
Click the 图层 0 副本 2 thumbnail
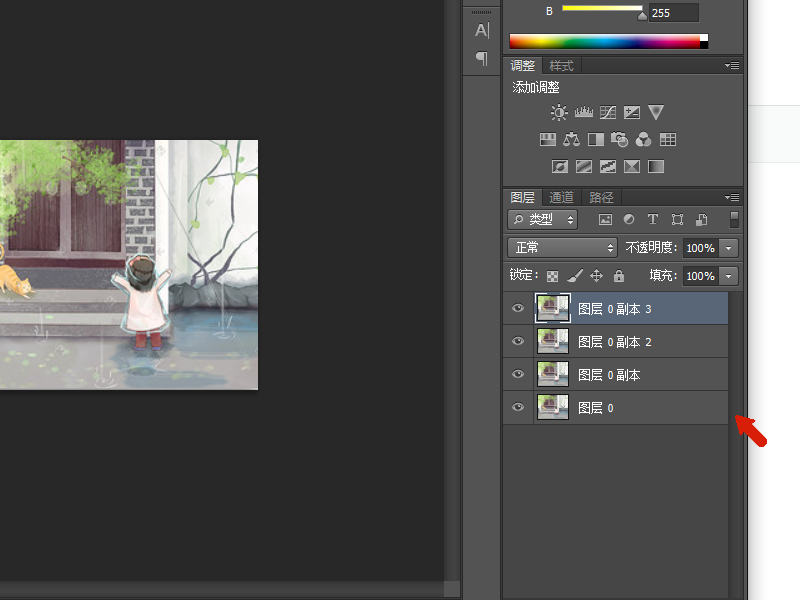point(553,341)
